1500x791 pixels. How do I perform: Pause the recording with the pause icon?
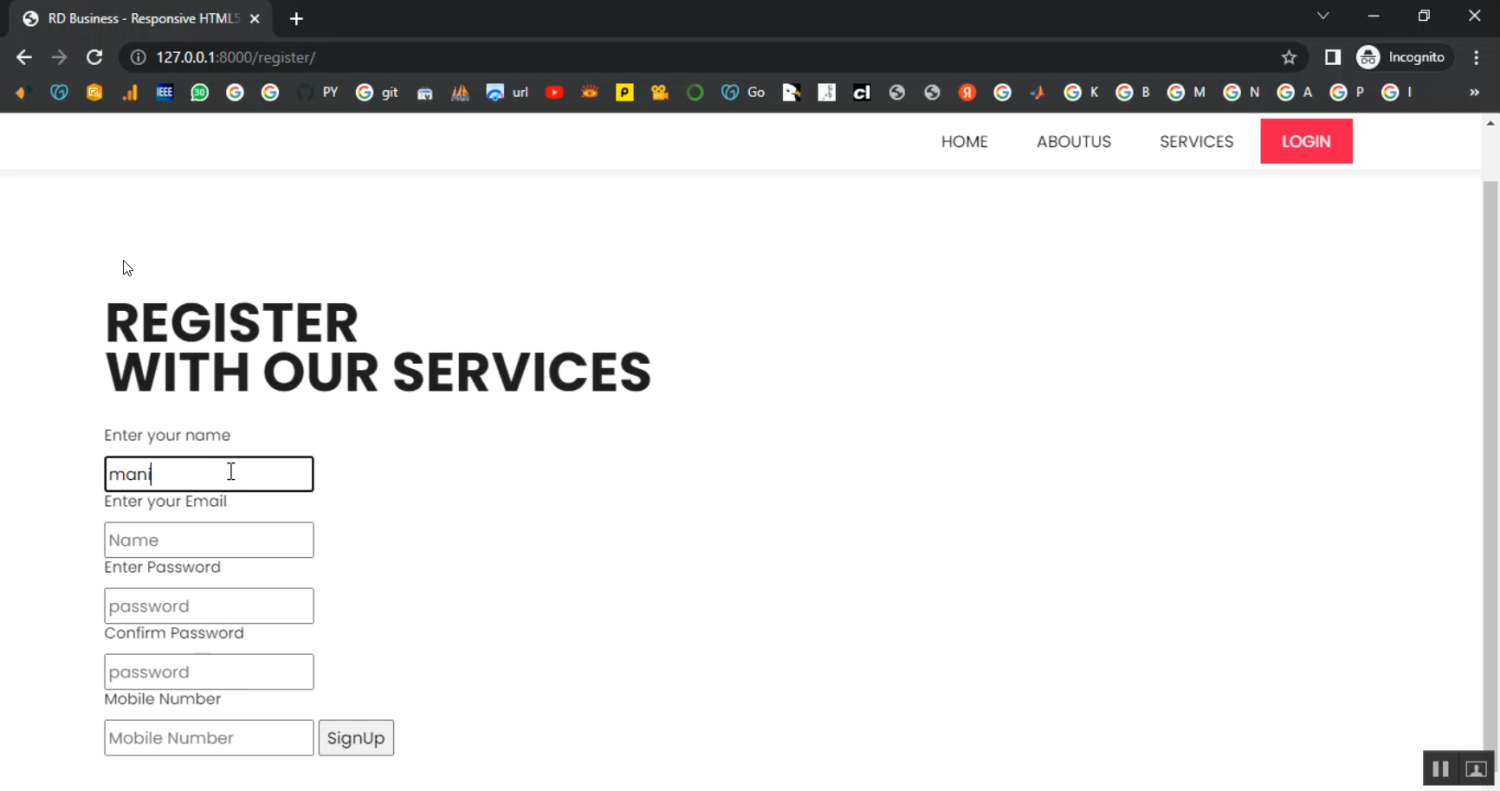click(x=1440, y=769)
